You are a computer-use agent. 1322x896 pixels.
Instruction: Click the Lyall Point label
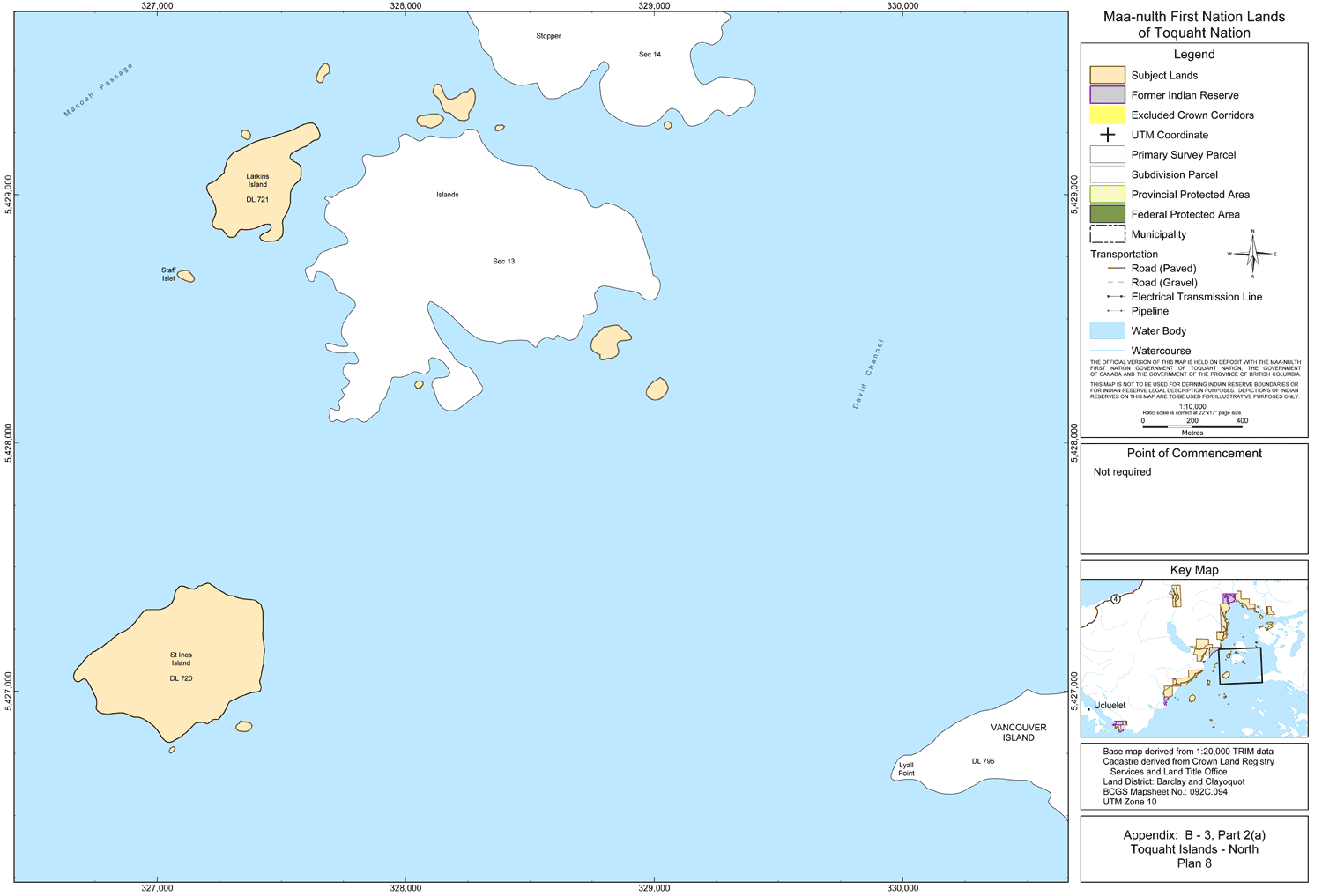click(x=906, y=769)
